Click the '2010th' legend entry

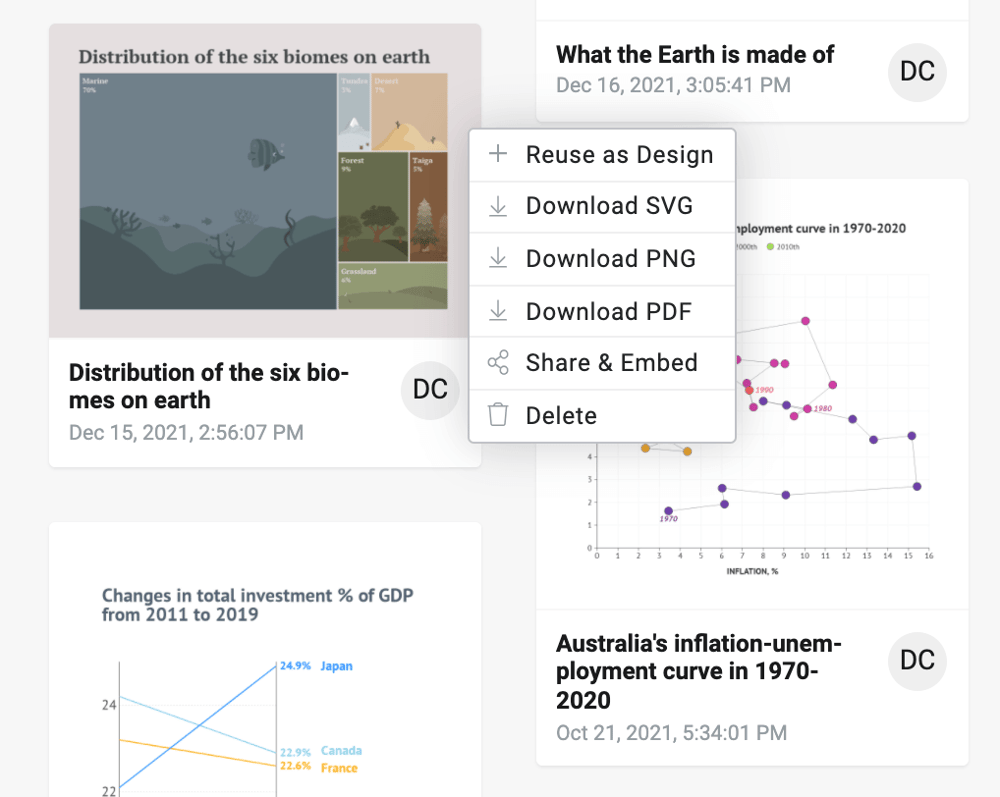pyautogui.click(x=783, y=247)
